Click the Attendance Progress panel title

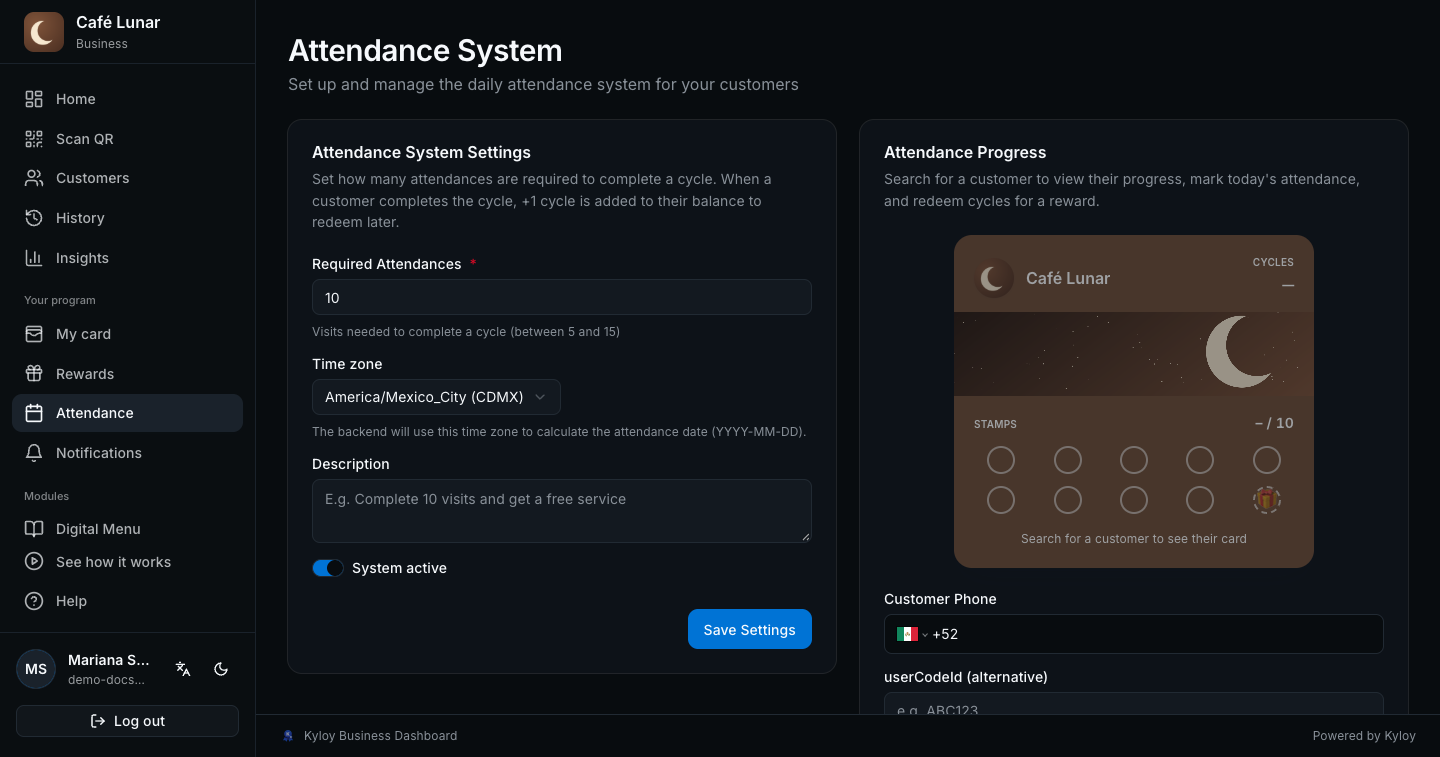pyautogui.click(x=965, y=152)
